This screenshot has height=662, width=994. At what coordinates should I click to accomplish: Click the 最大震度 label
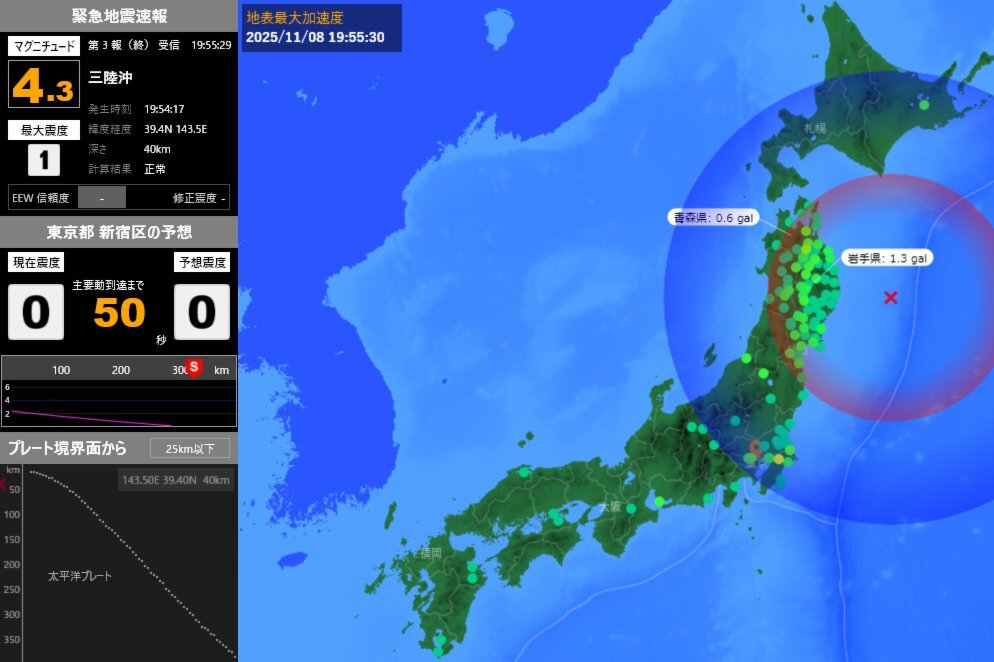44,130
